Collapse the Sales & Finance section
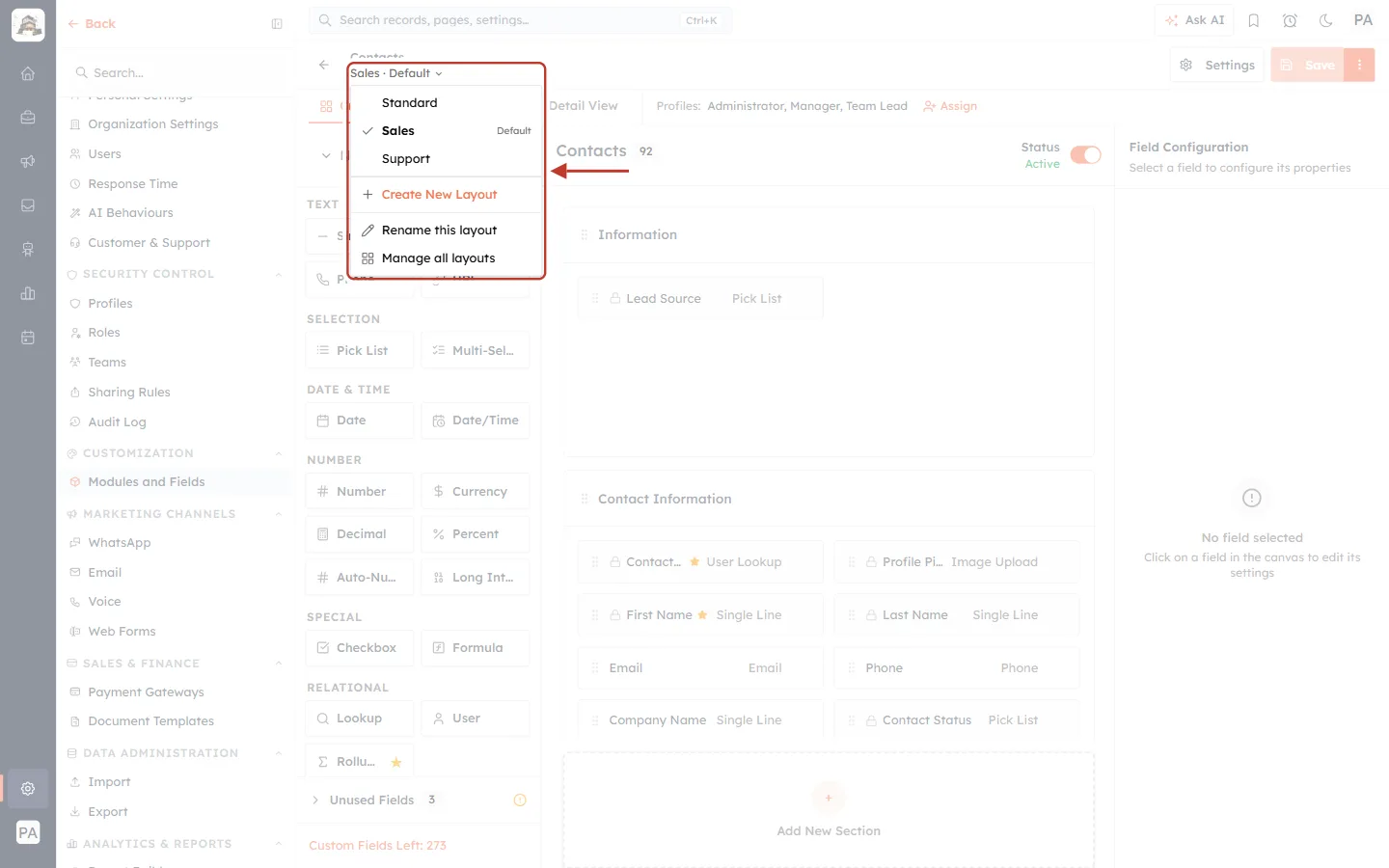 [279, 664]
